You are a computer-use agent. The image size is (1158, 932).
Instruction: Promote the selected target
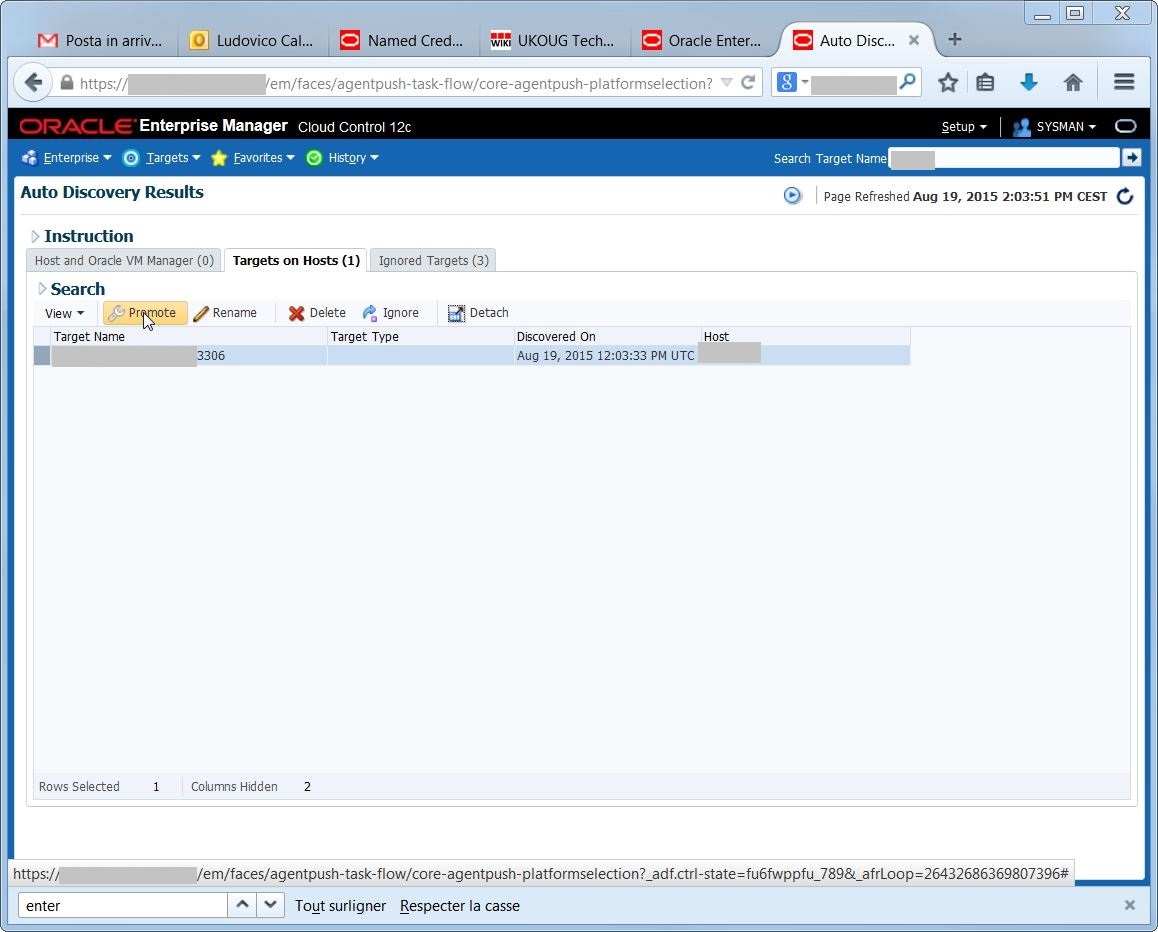tap(145, 312)
